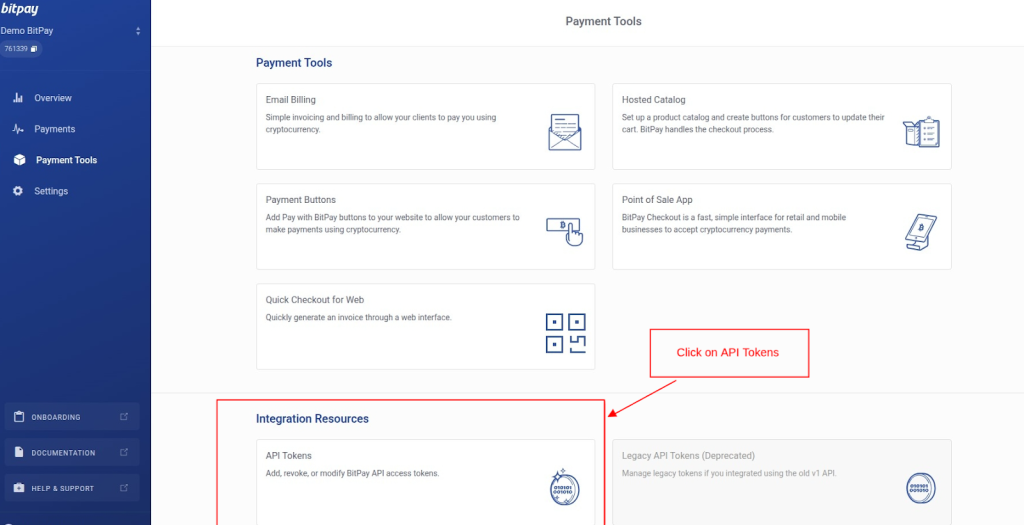Open Overview in the sidebar
This screenshot has width=1024, height=525.
tap(53, 98)
